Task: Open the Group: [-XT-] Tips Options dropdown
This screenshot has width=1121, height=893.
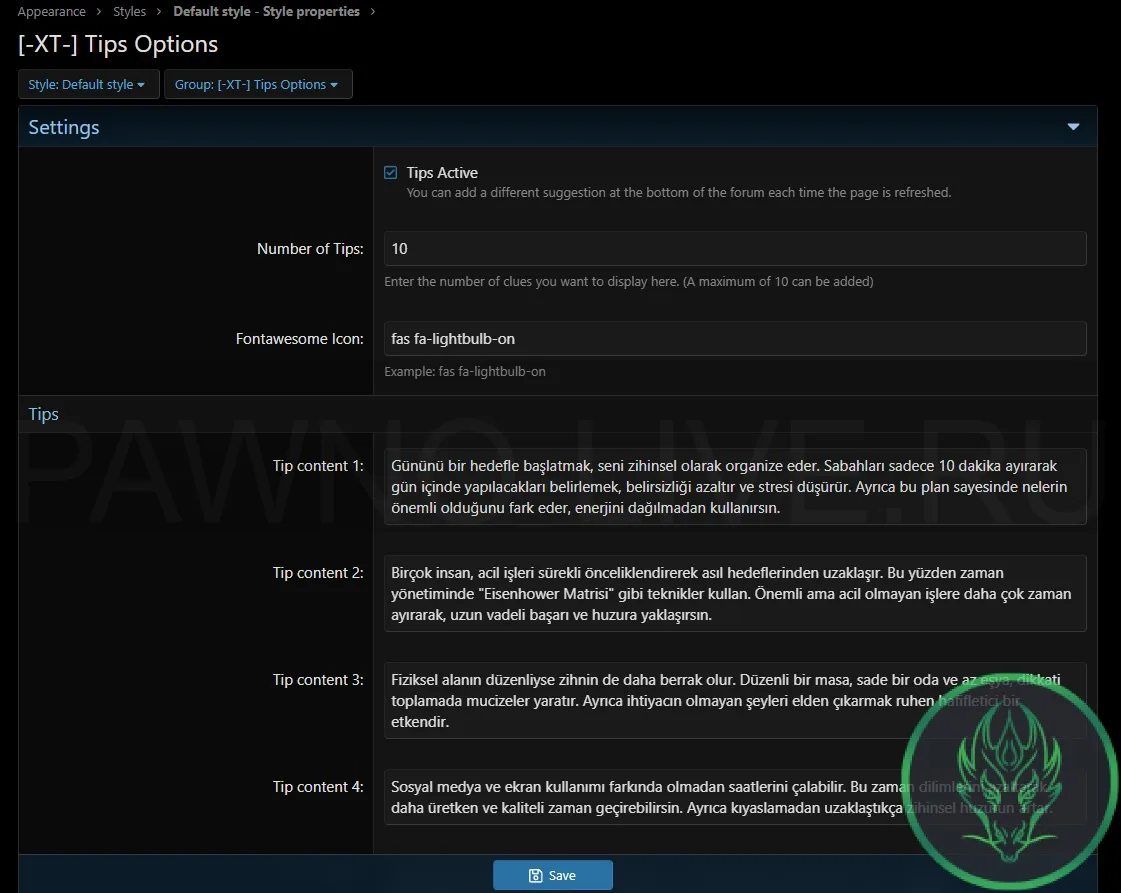Action: coord(257,85)
